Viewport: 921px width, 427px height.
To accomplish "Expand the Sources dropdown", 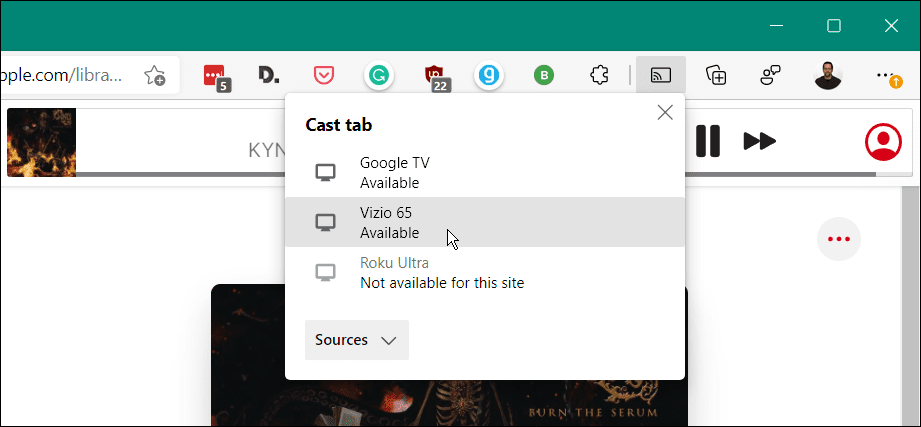I will point(357,339).
